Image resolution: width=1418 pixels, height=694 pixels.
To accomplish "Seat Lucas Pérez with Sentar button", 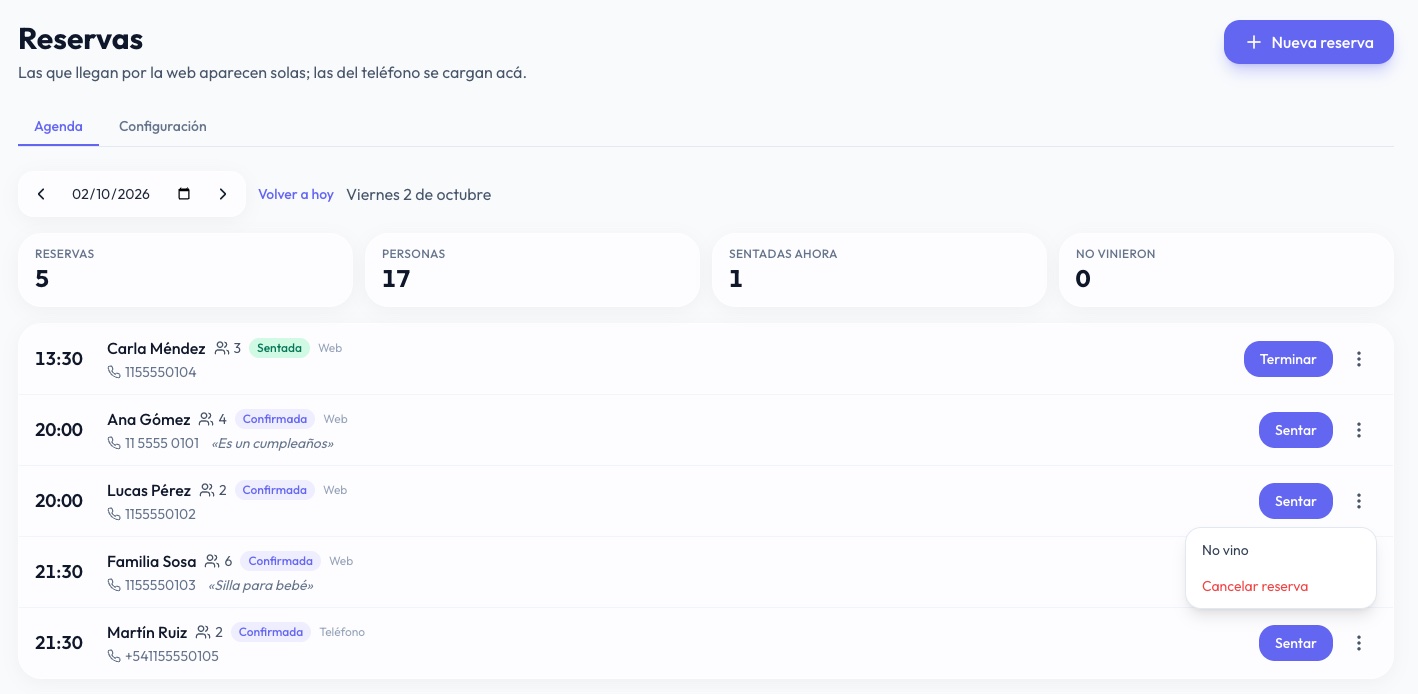I will point(1296,501).
